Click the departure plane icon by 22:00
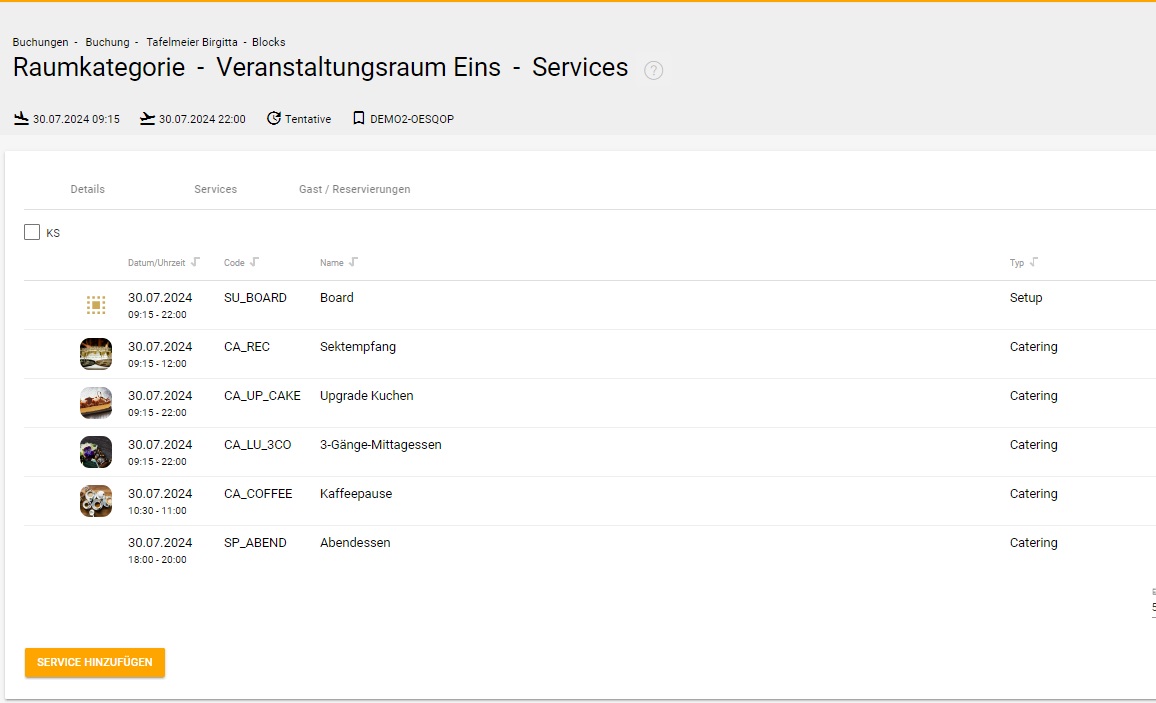The height and width of the screenshot is (703, 1156). point(147,118)
